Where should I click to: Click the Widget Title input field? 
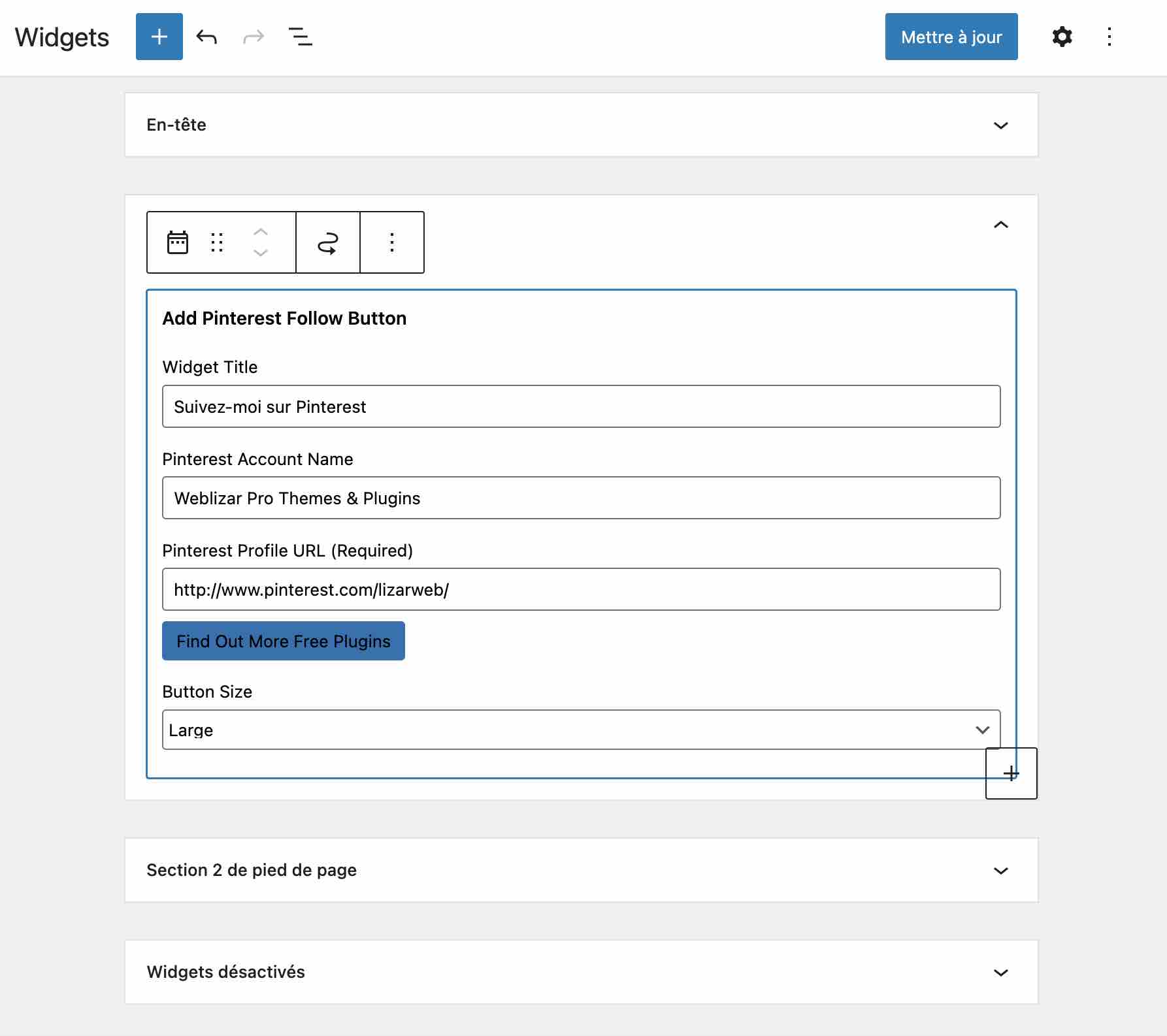[582, 406]
